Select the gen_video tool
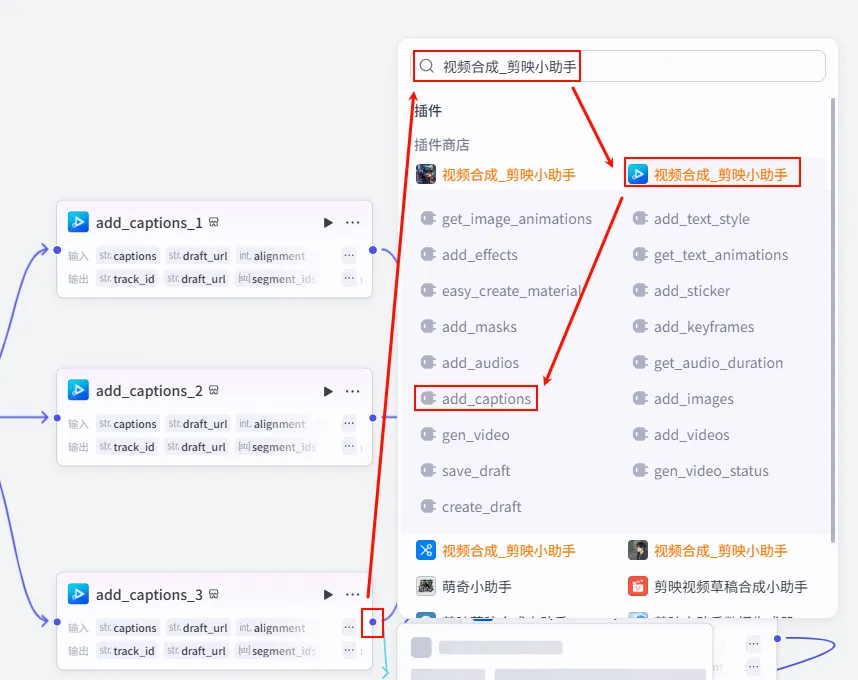 [x=465, y=435]
